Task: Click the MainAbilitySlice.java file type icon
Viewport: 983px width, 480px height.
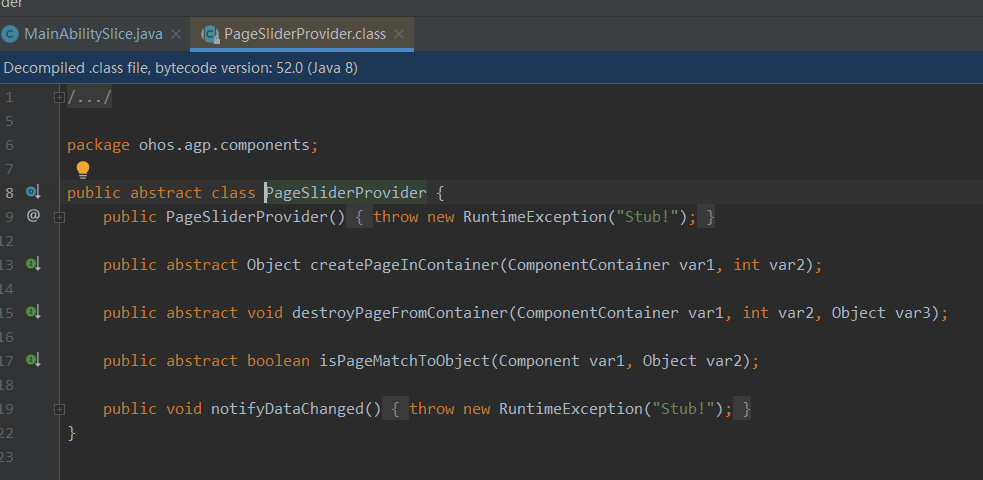Action: pyautogui.click(x=10, y=34)
